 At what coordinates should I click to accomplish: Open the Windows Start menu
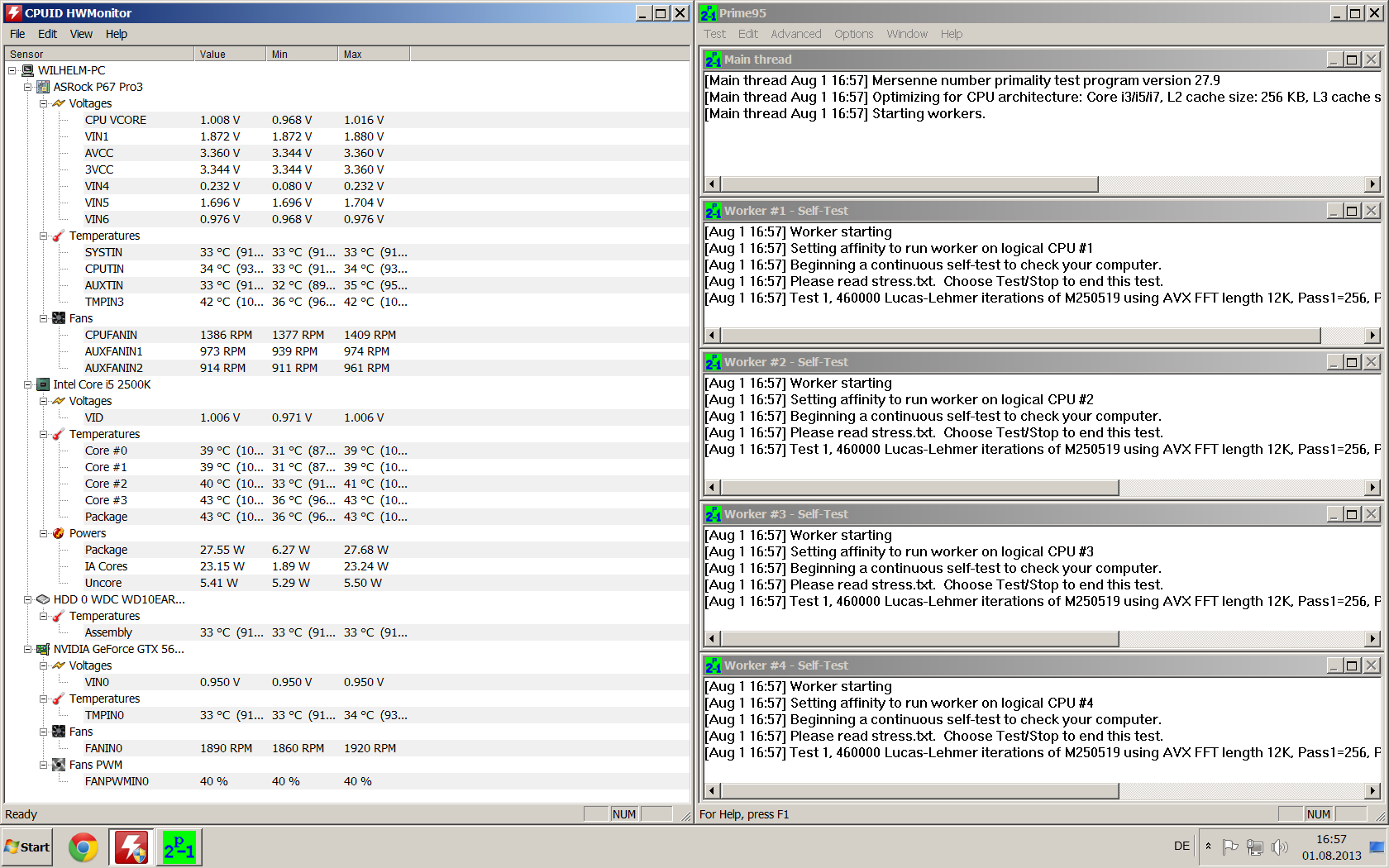point(26,847)
